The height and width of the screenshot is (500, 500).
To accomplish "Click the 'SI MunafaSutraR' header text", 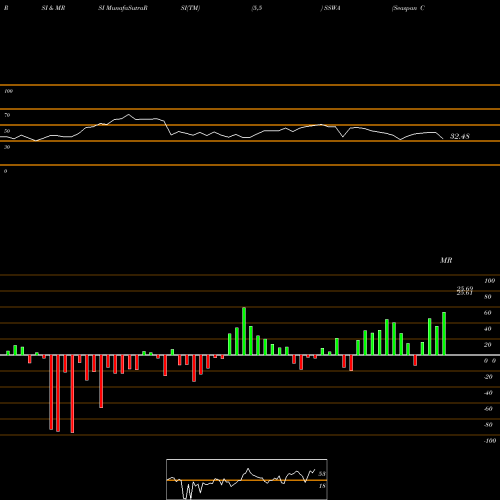I will point(123,8).
